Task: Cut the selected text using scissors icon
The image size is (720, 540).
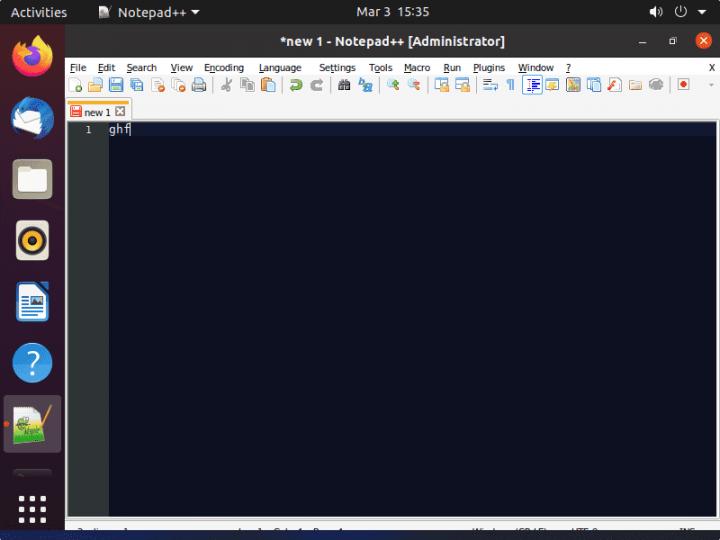Action: [226, 85]
